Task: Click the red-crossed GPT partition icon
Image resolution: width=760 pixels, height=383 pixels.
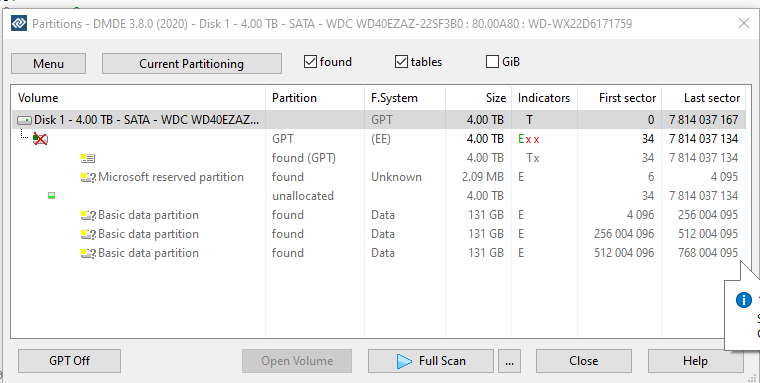Action: [x=40, y=139]
